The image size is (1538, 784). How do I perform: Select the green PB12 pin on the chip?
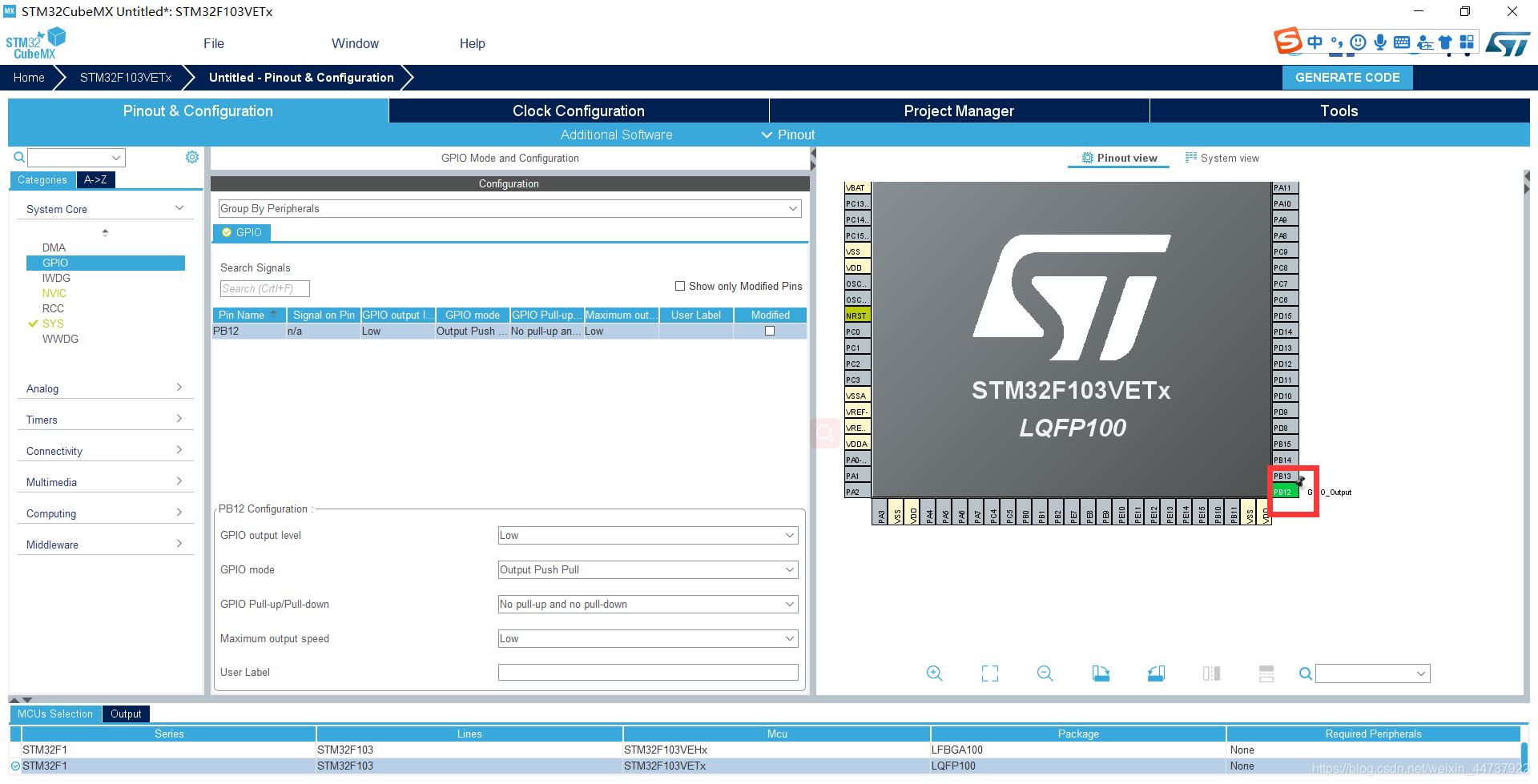tap(1285, 492)
